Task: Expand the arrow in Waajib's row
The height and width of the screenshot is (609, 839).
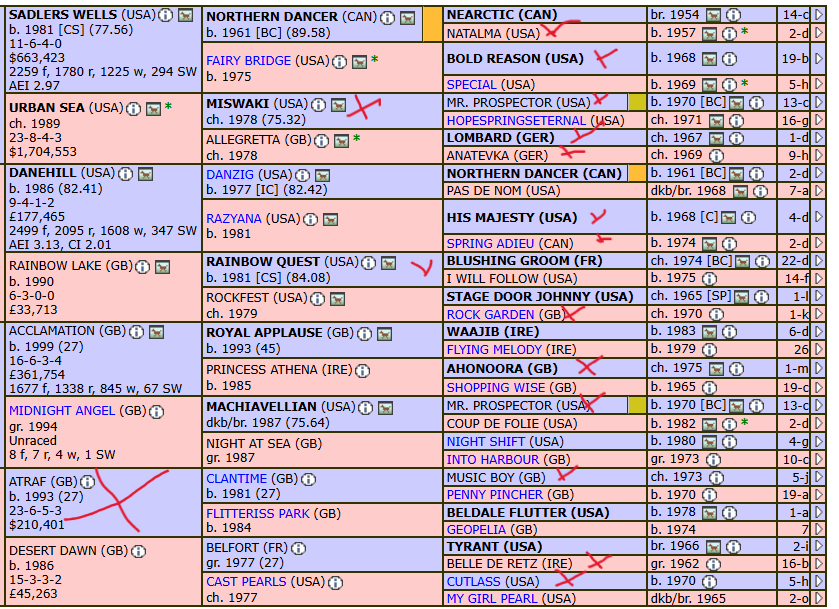Action: pyautogui.click(x=818, y=331)
